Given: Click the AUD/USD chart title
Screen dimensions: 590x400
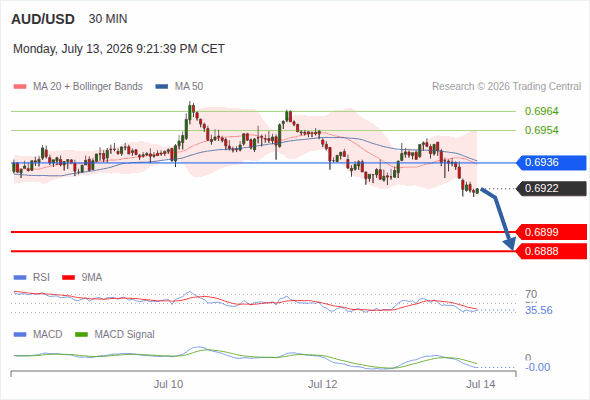Looking at the screenshot, I should [x=43, y=19].
